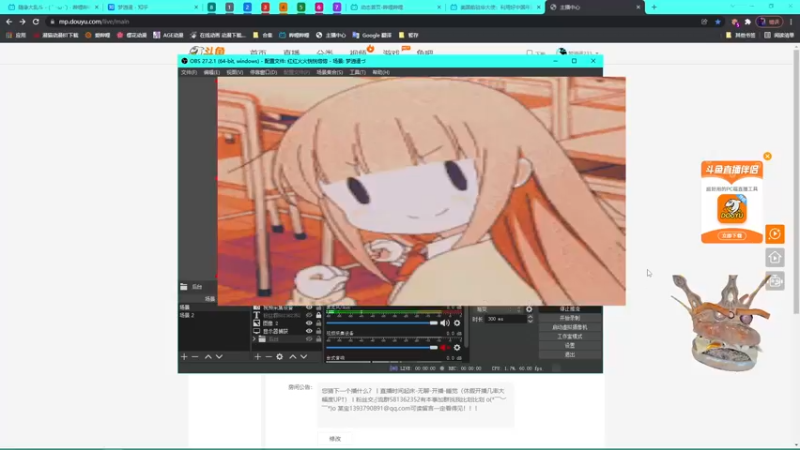The image size is (800, 450).
Task: Close the Douyu companion ad popup
Action: click(767, 156)
